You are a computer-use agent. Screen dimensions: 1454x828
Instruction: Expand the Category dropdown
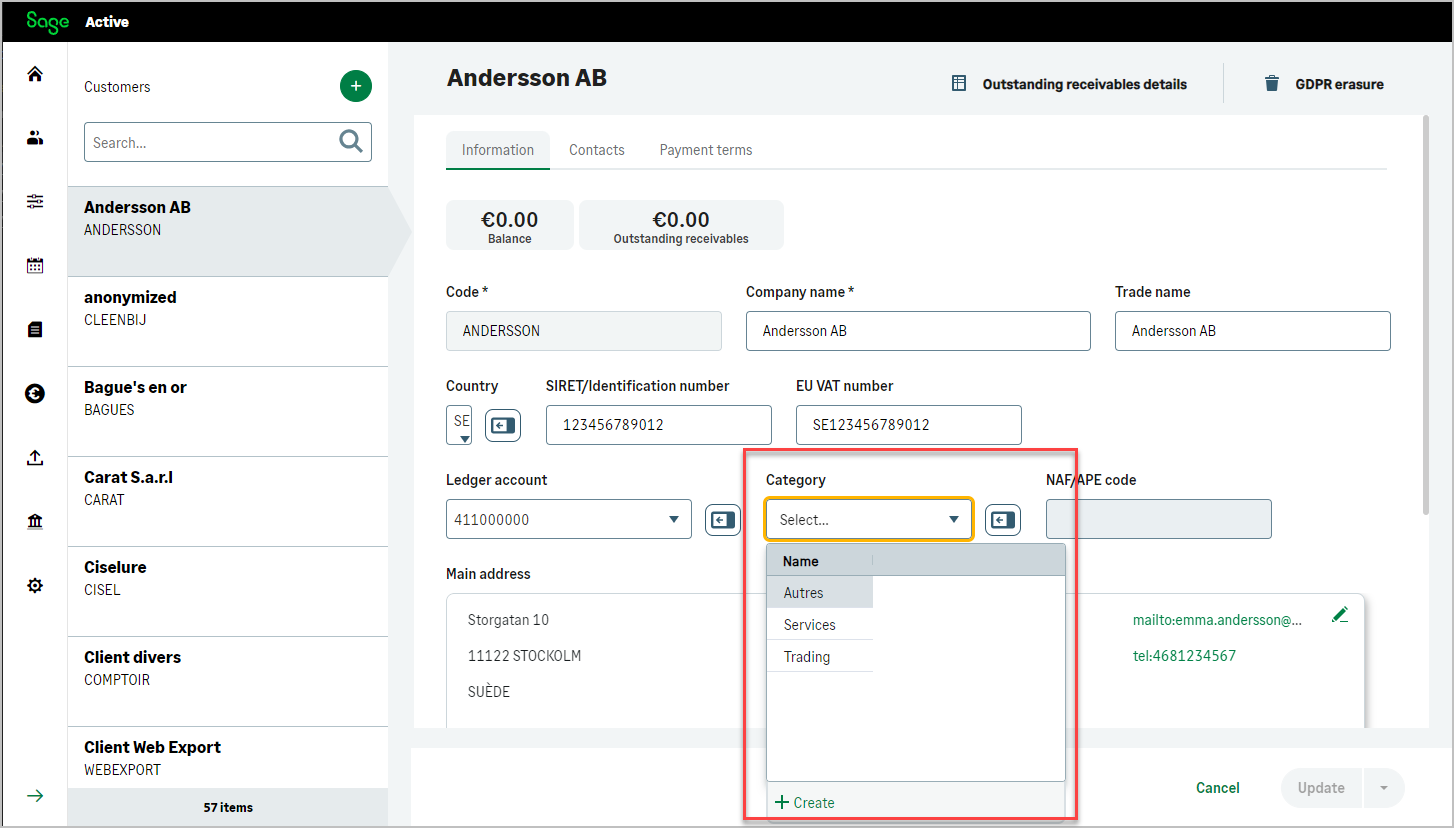click(x=953, y=520)
